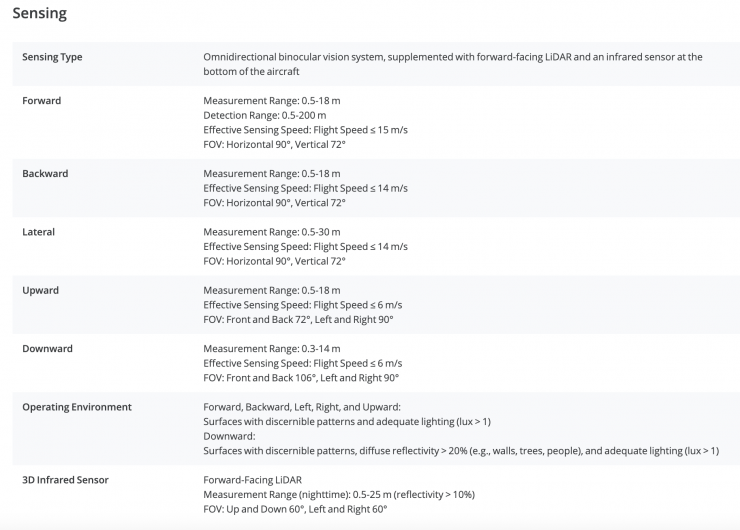This screenshot has height=530, width=740.
Task: Click the FOV Front and Back 72° line
Action: click(x=298, y=319)
